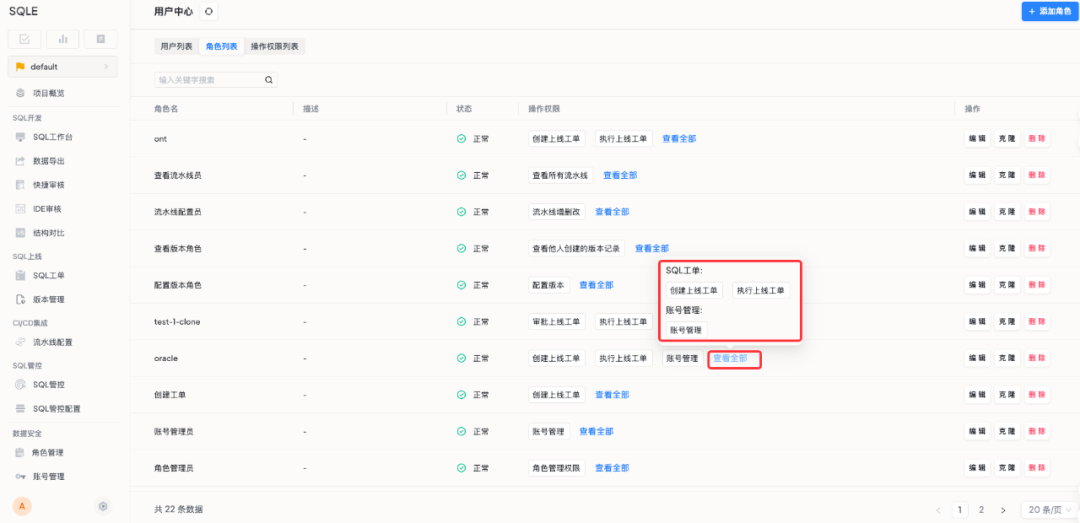The width and height of the screenshot is (1080, 523).
Task: Click the search magnifier icon
Action: coord(268,80)
